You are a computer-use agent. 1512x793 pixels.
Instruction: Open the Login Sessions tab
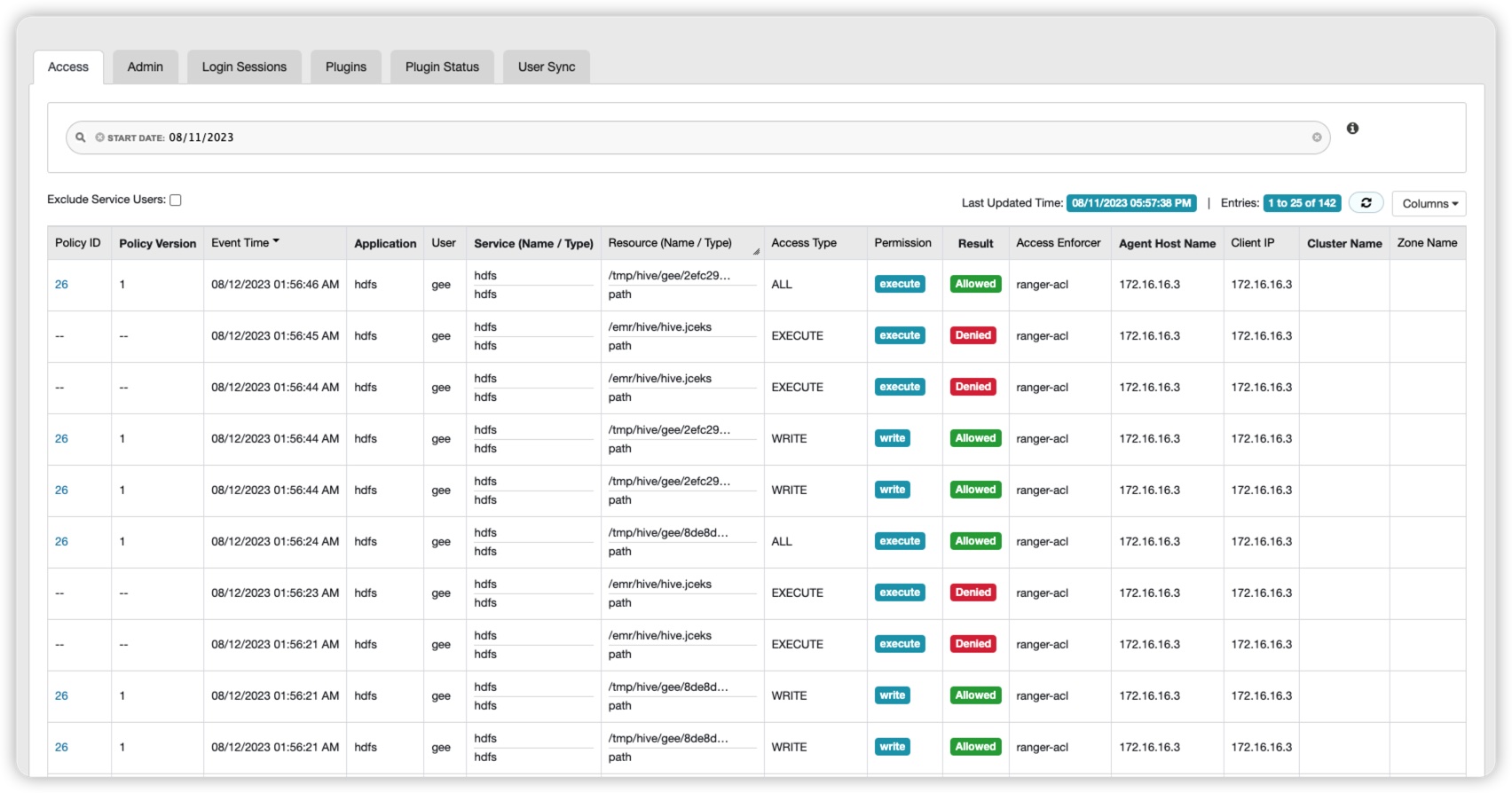coord(244,67)
